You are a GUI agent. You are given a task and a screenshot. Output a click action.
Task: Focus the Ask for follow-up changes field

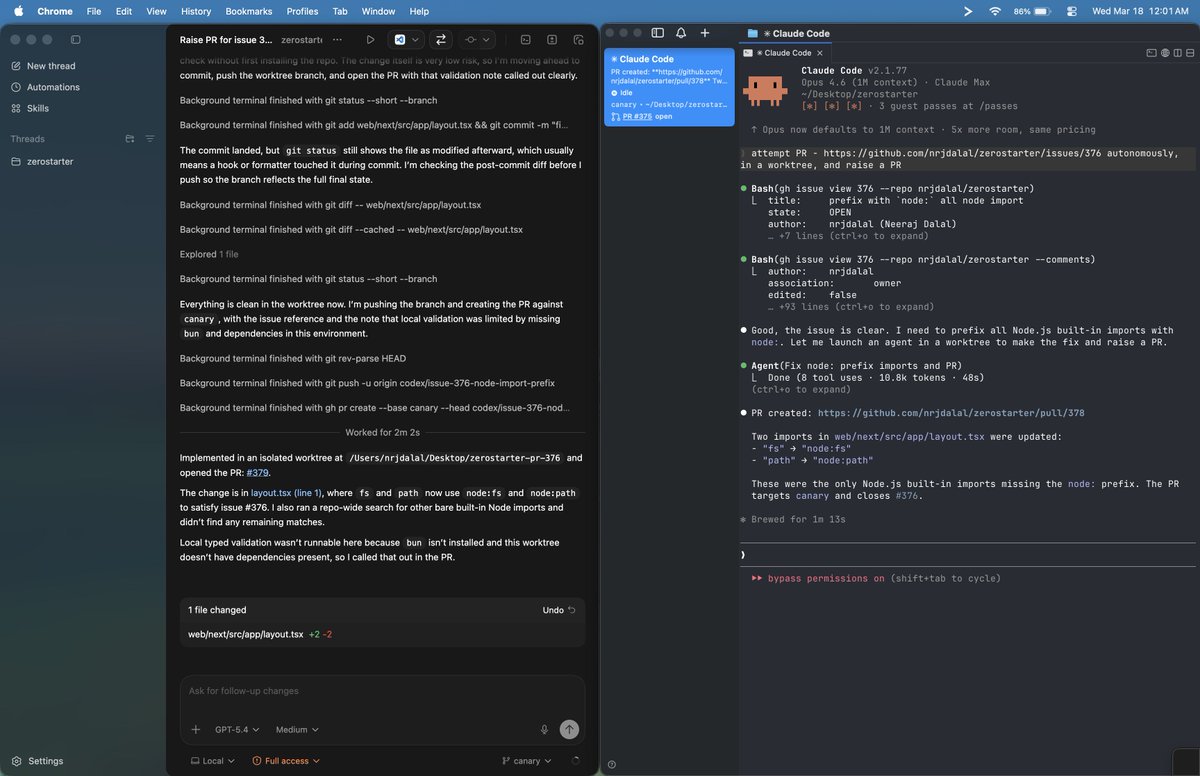click(382, 691)
